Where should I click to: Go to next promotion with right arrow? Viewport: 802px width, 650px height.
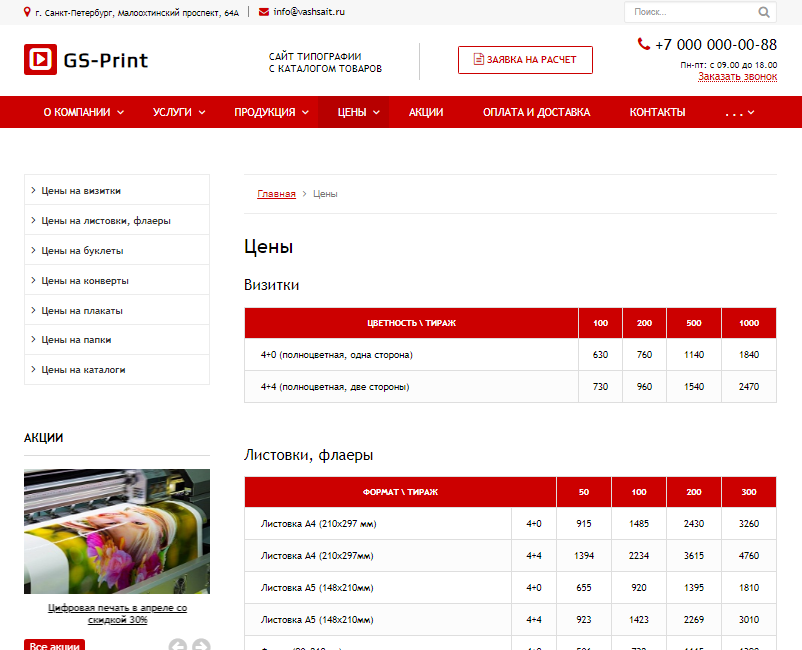[x=201, y=646]
